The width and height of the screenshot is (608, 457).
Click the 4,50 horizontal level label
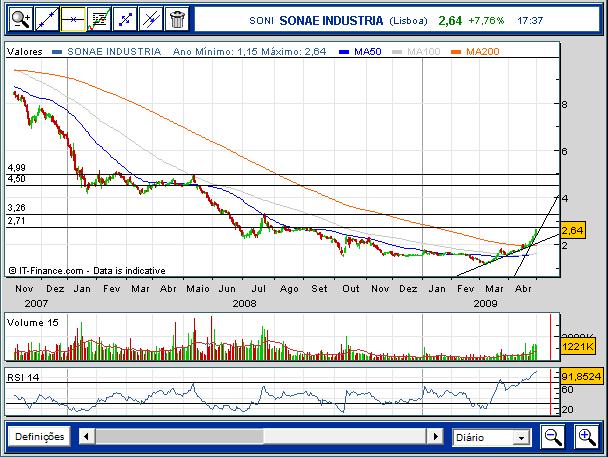(x=16, y=179)
